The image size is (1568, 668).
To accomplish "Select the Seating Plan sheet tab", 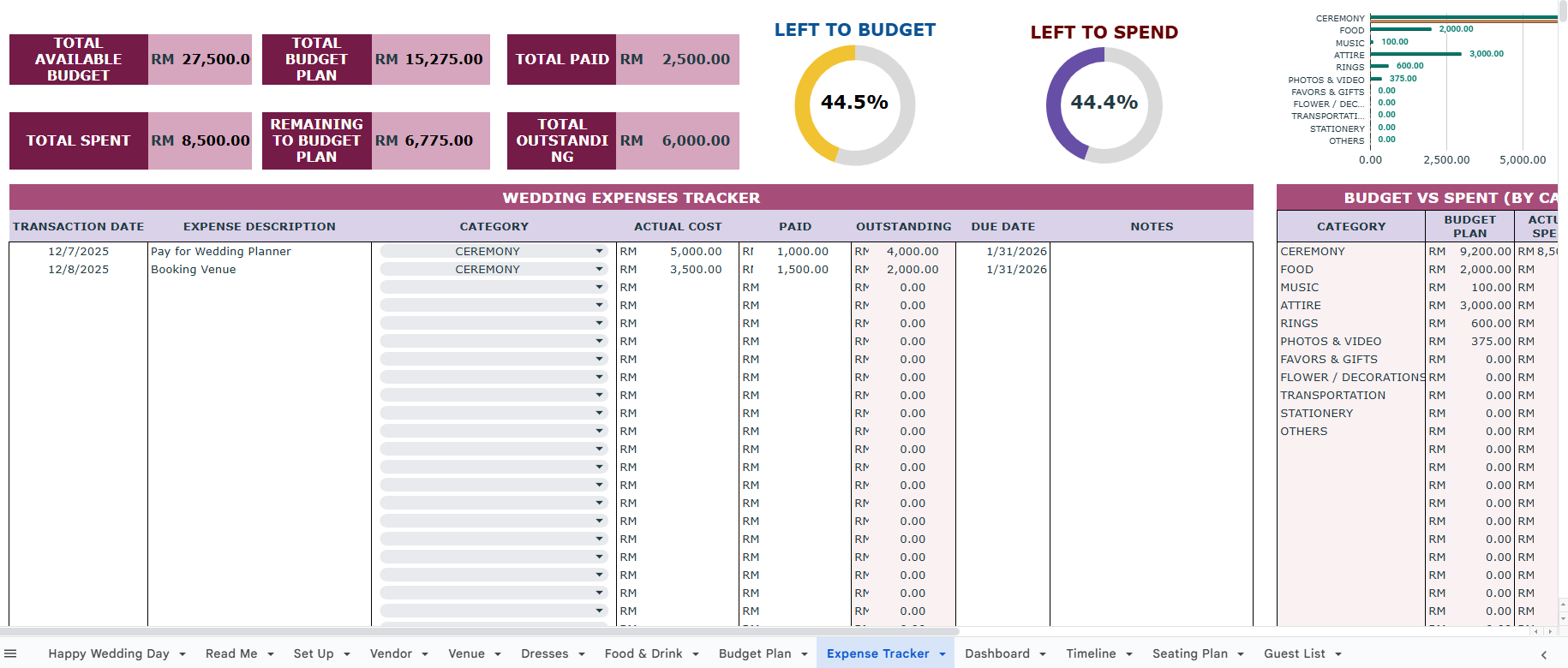I will coord(1189,653).
